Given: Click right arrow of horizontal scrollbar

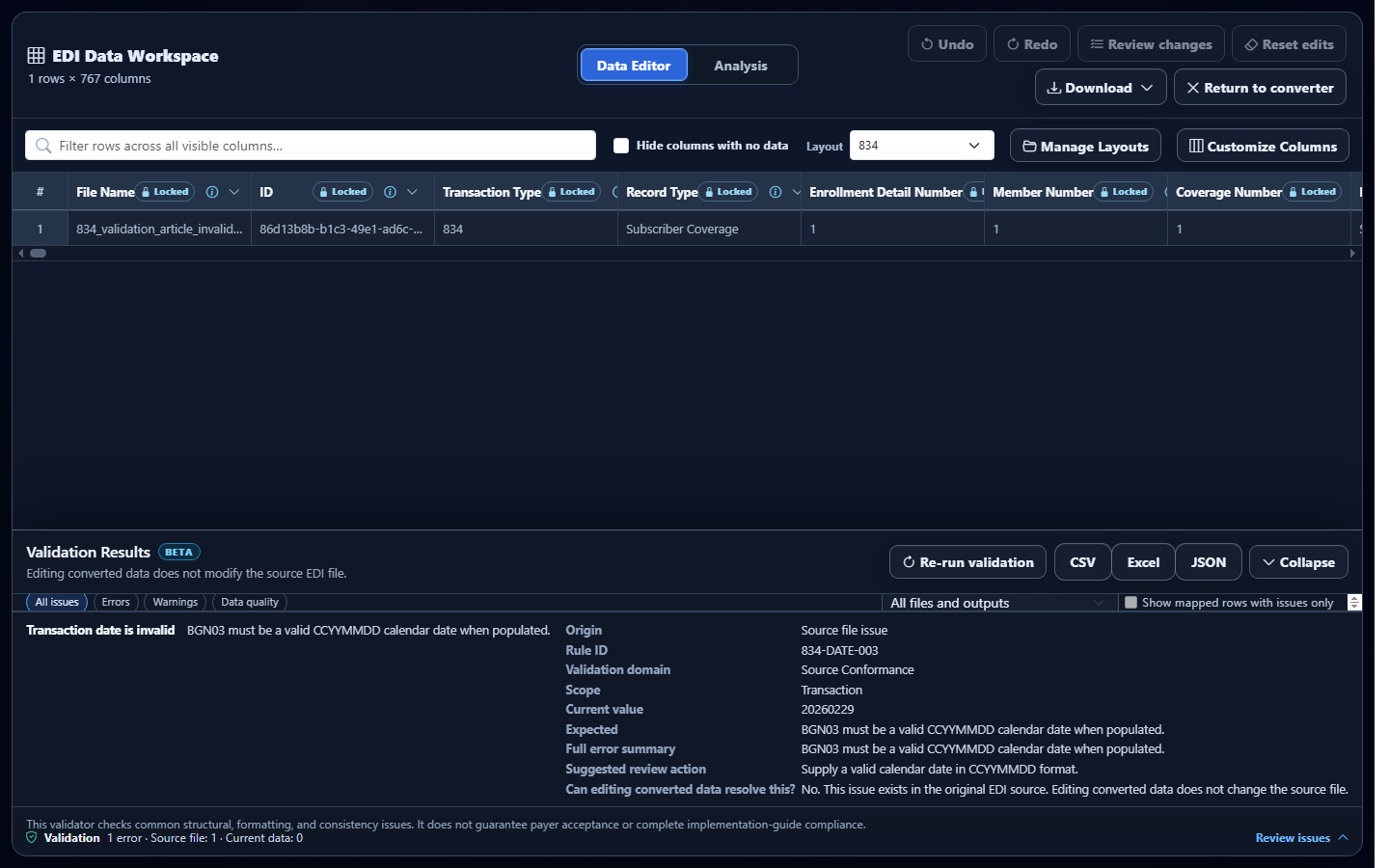Looking at the screenshot, I should (x=1352, y=254).
